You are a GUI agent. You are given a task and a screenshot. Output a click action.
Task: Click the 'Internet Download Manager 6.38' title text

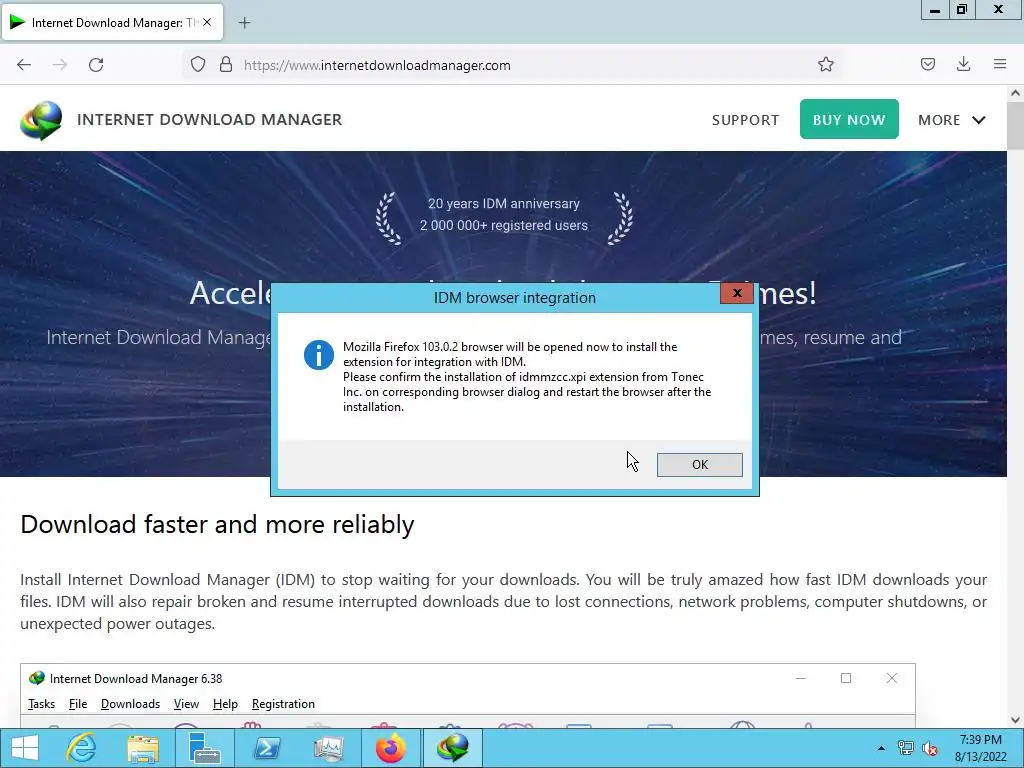click(136, 679)
